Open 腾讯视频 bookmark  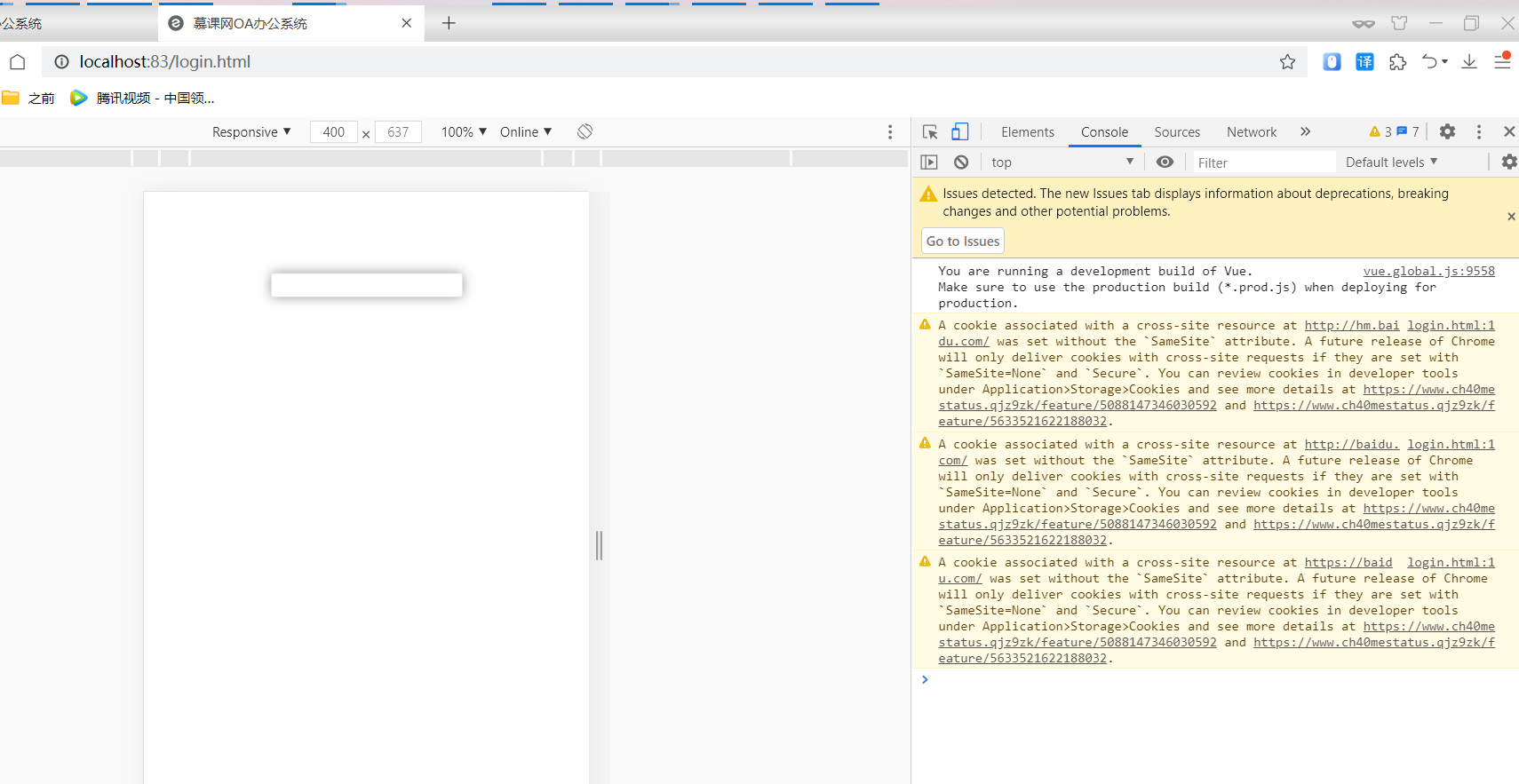(x=142, y=98)
